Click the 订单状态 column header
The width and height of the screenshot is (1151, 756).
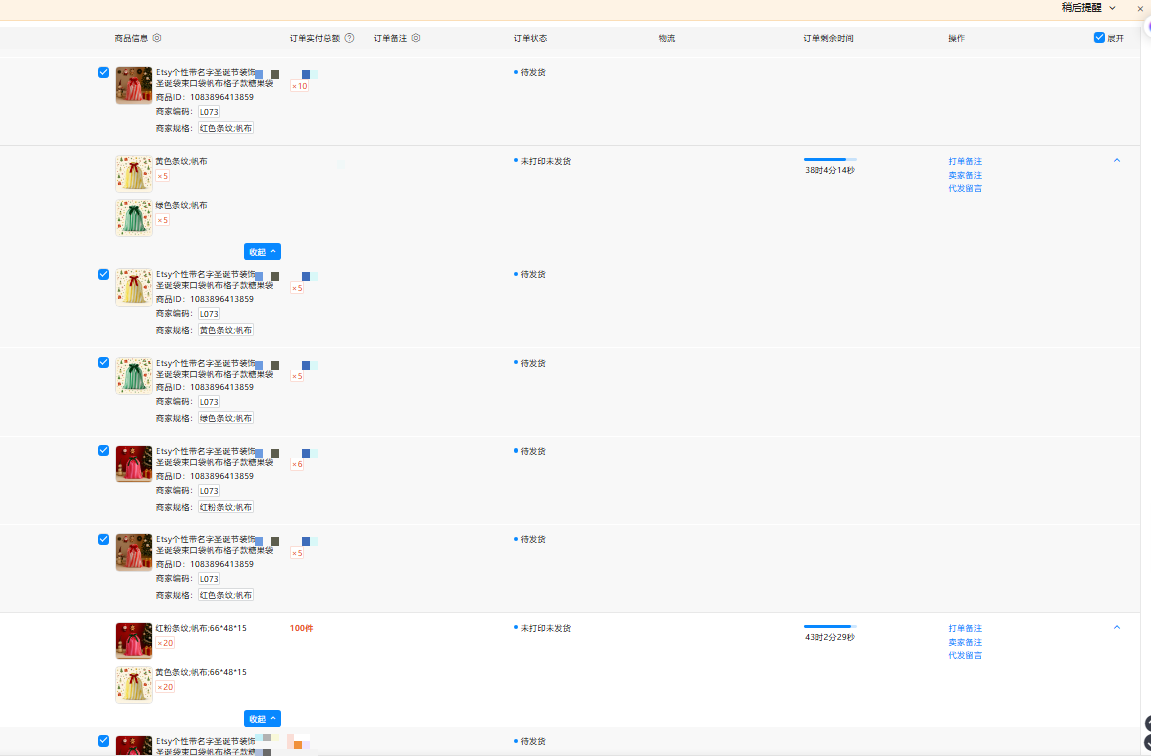click(530, 38)
